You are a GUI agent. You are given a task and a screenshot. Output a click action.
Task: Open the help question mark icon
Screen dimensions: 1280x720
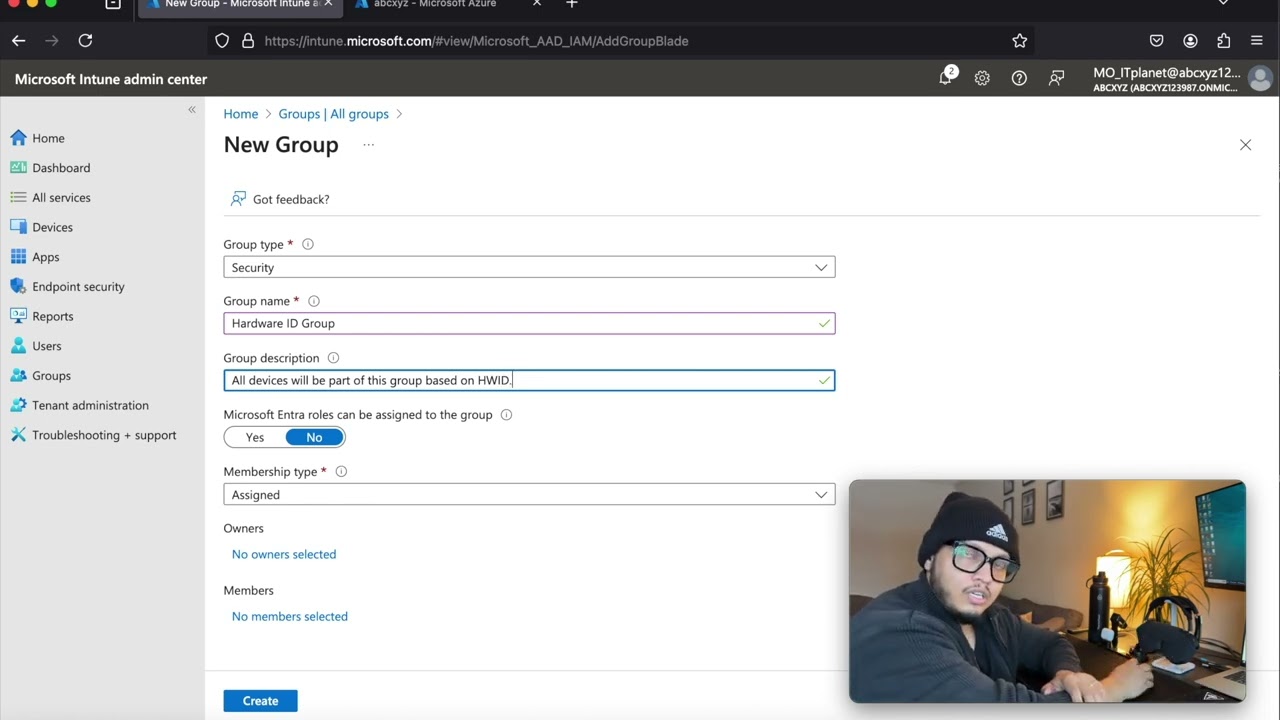pyautogui.click(x=1019, y=78)
